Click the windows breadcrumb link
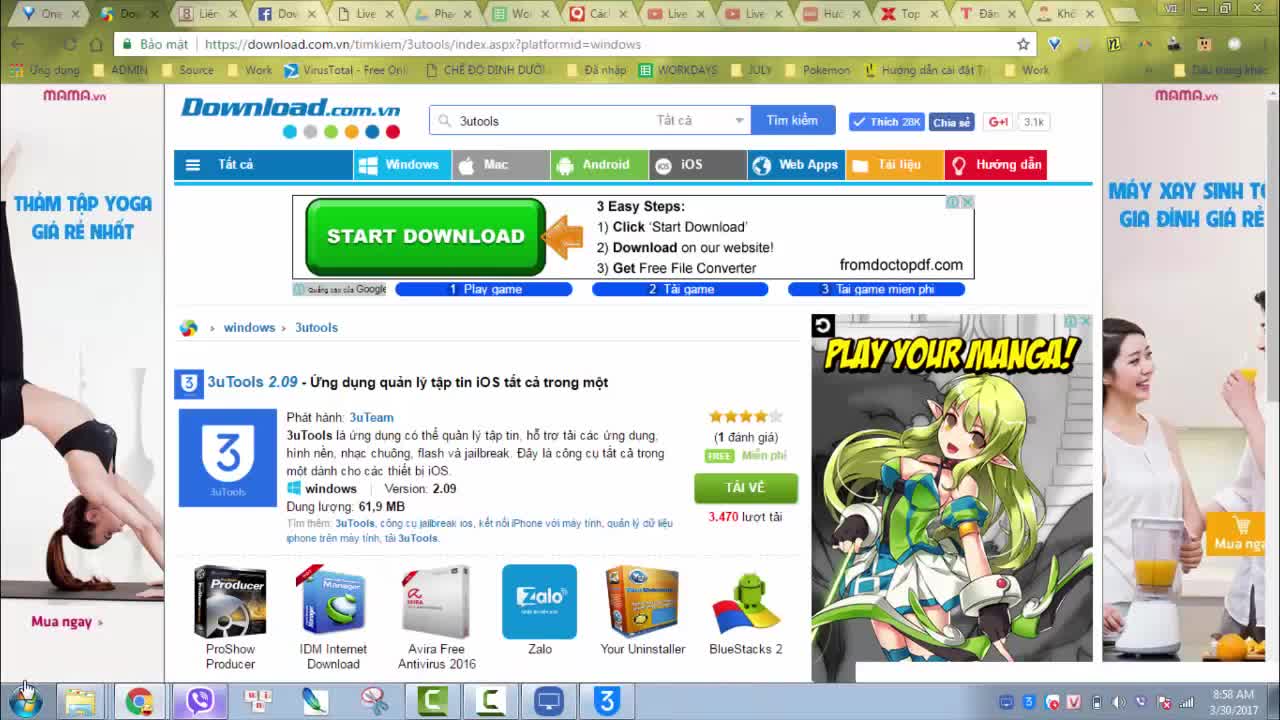1280x720 pixels. [x=249, y=328]
